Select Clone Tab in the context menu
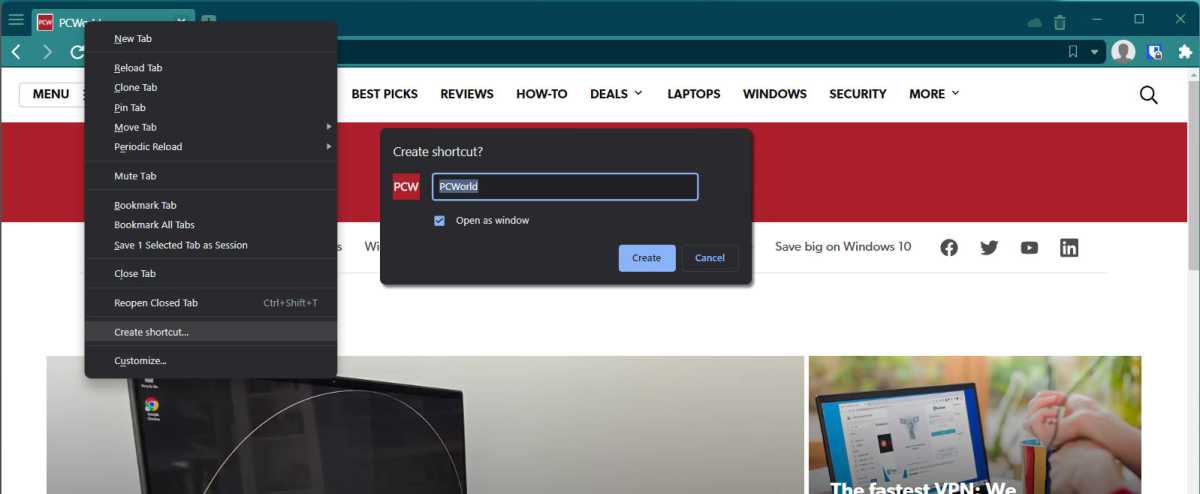Image resolution: width=1200 pixels, height=494 pixels. (x=211, y=88)
